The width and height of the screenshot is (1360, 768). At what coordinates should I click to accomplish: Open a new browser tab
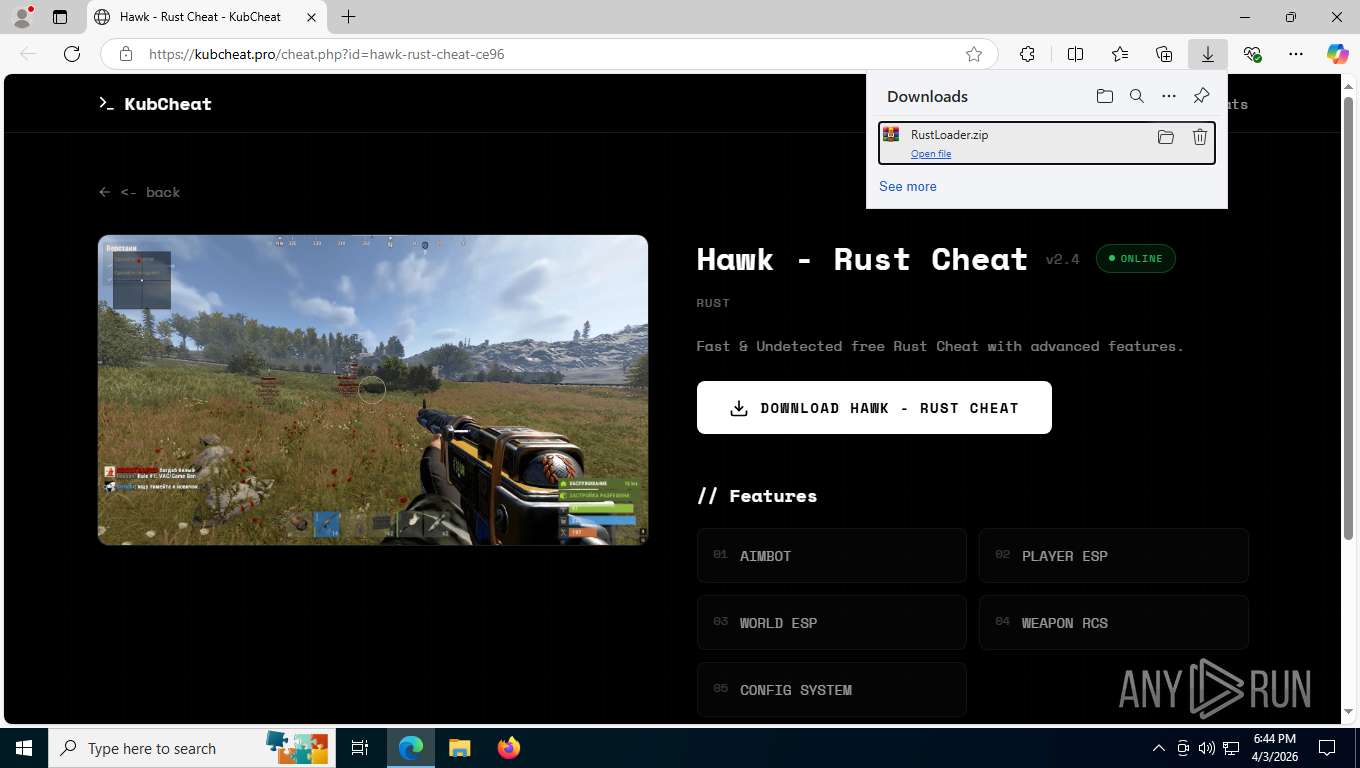coord(348,17)
